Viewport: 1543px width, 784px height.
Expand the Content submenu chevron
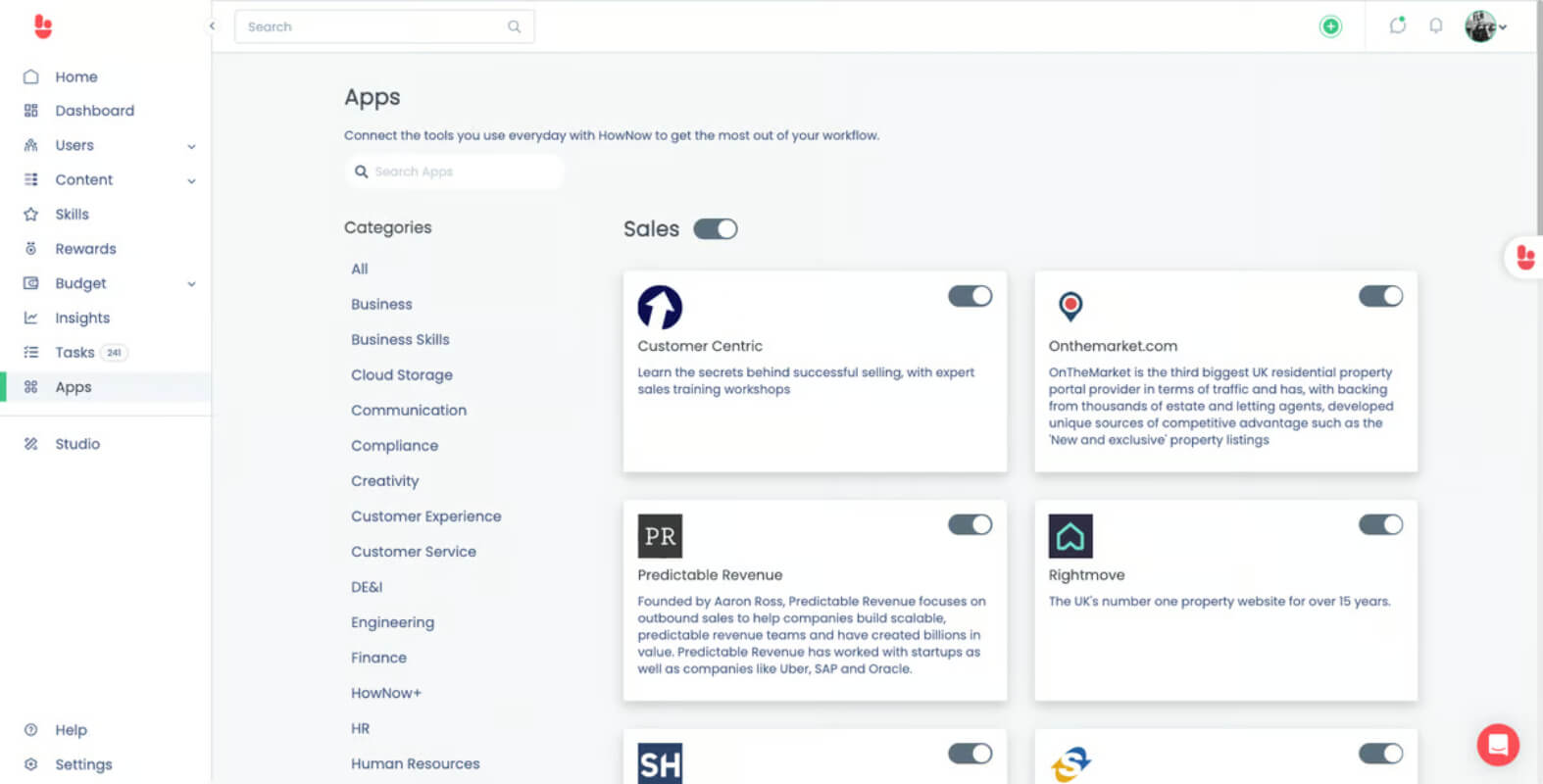tap(192, 180)
